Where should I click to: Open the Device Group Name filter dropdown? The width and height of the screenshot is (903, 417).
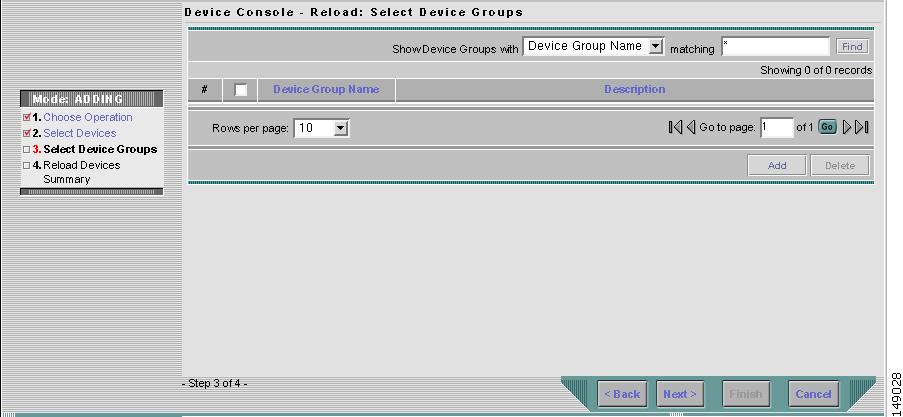[x=594, y=46]
